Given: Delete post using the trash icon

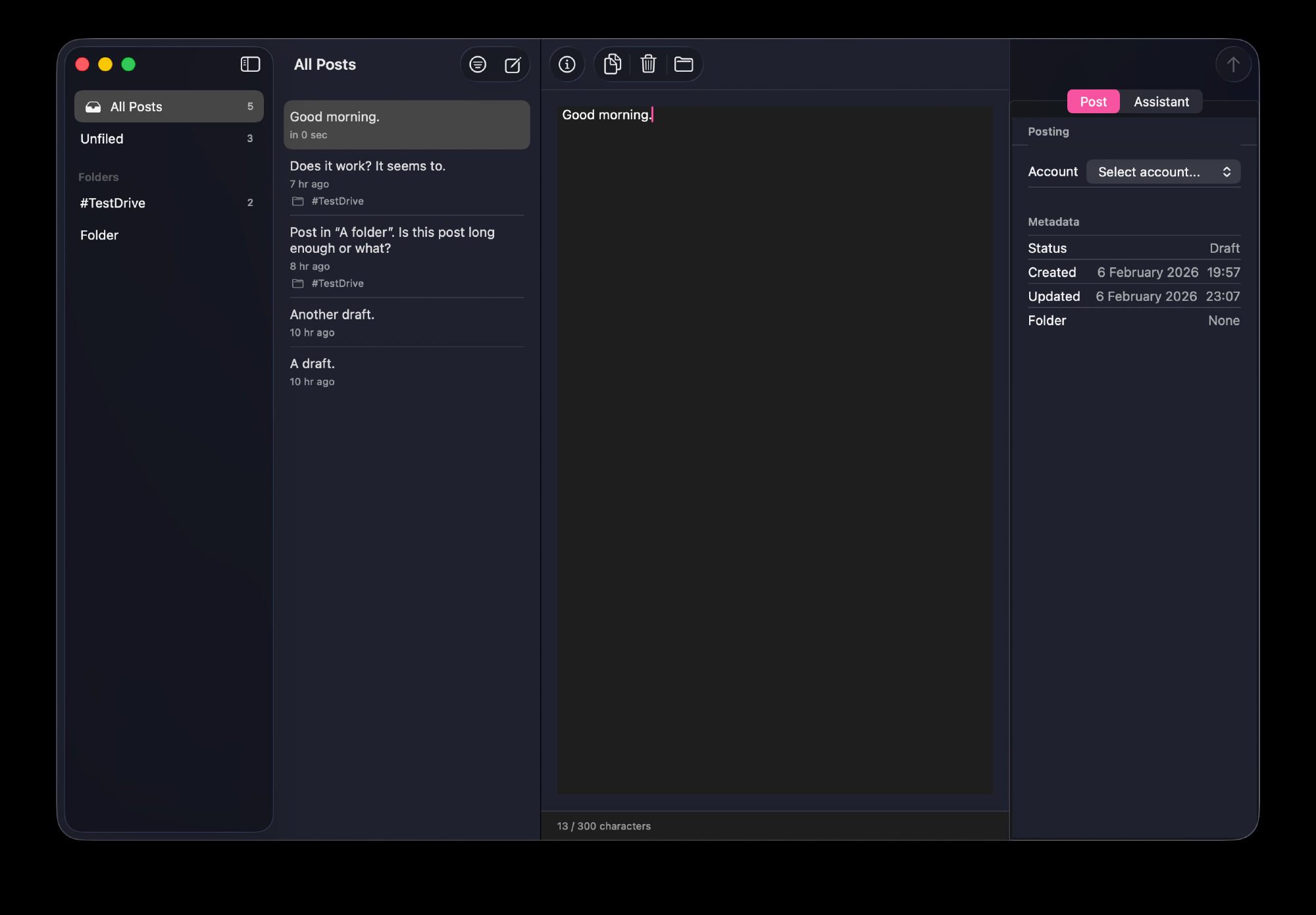Looking at the screenshot, I should pos(648,65).
